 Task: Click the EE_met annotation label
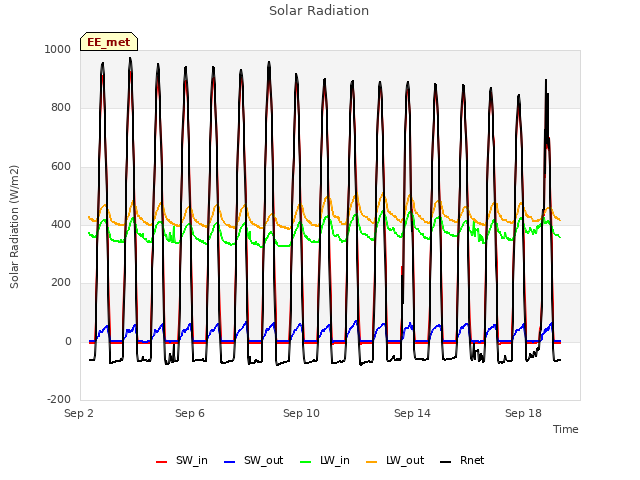(109, 42)
